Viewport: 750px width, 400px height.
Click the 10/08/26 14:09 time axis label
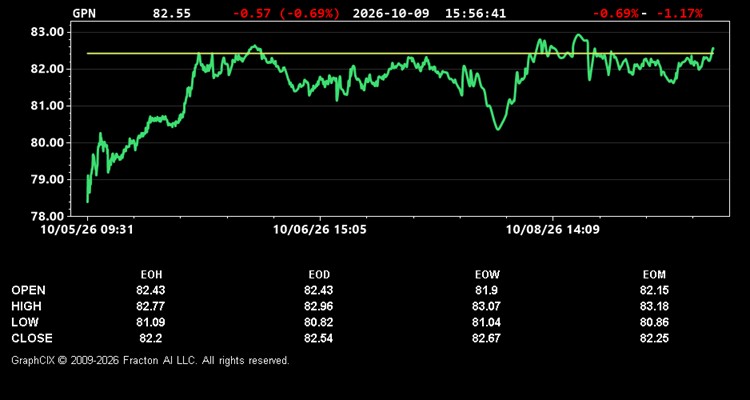553,230
